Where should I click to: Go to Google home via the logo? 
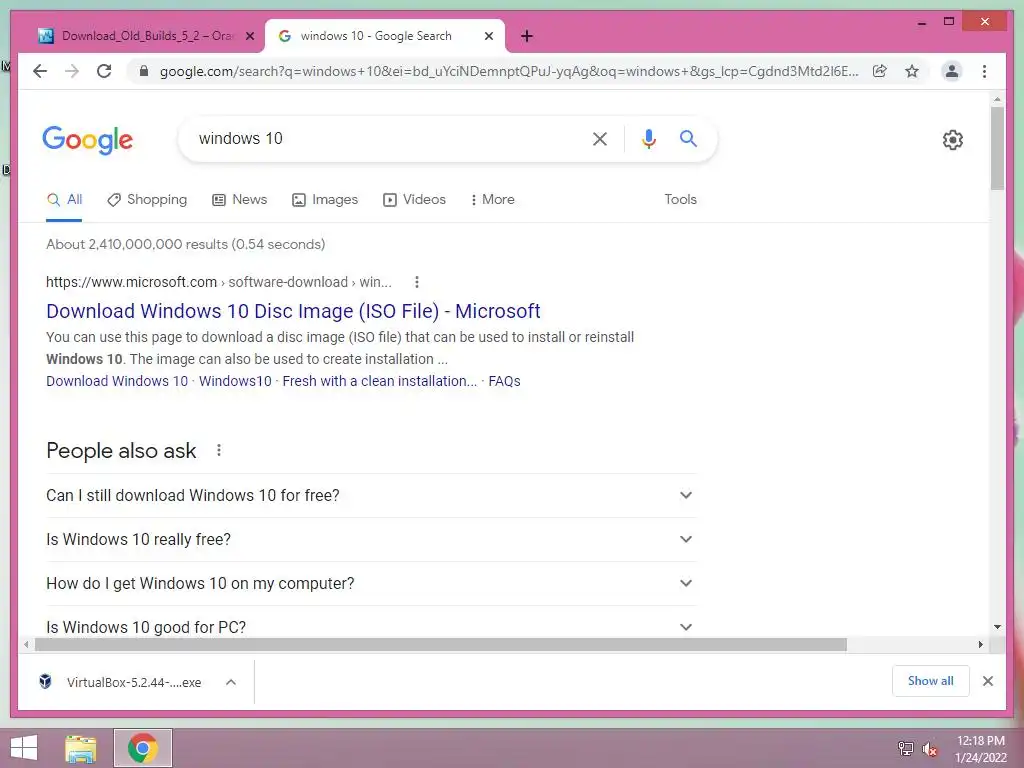[88, 140]
